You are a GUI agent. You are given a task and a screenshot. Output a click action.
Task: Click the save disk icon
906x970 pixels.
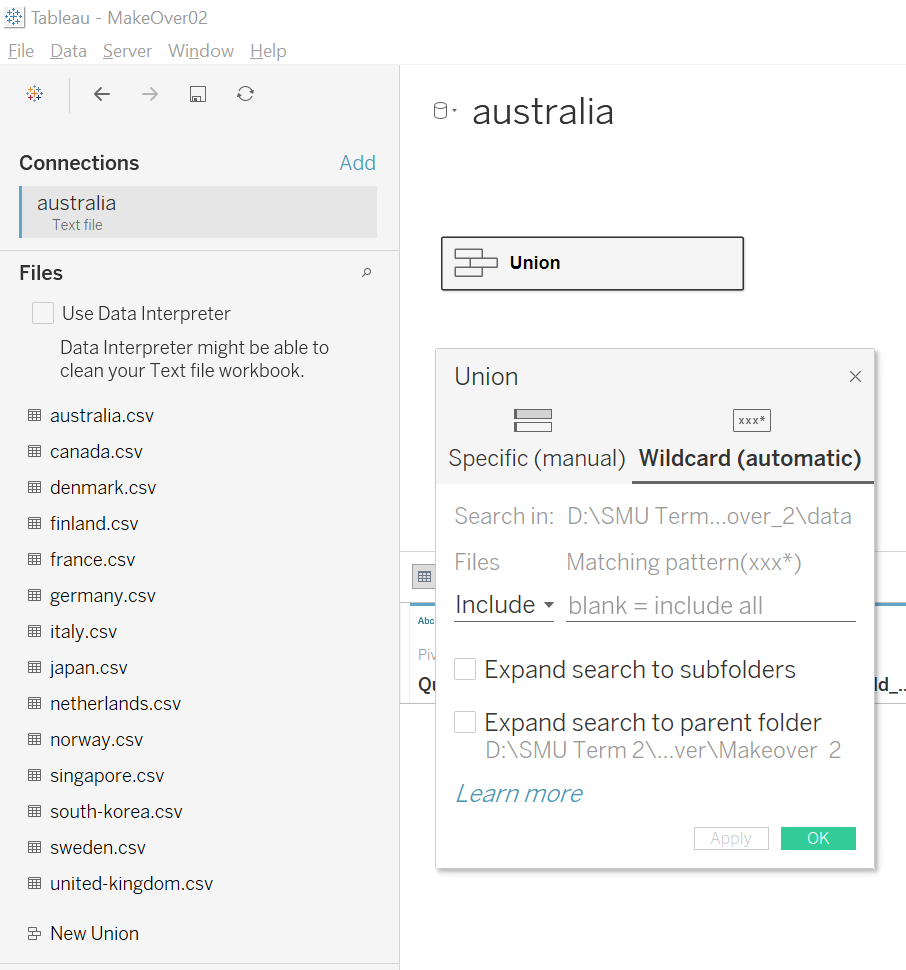[198, 94]
